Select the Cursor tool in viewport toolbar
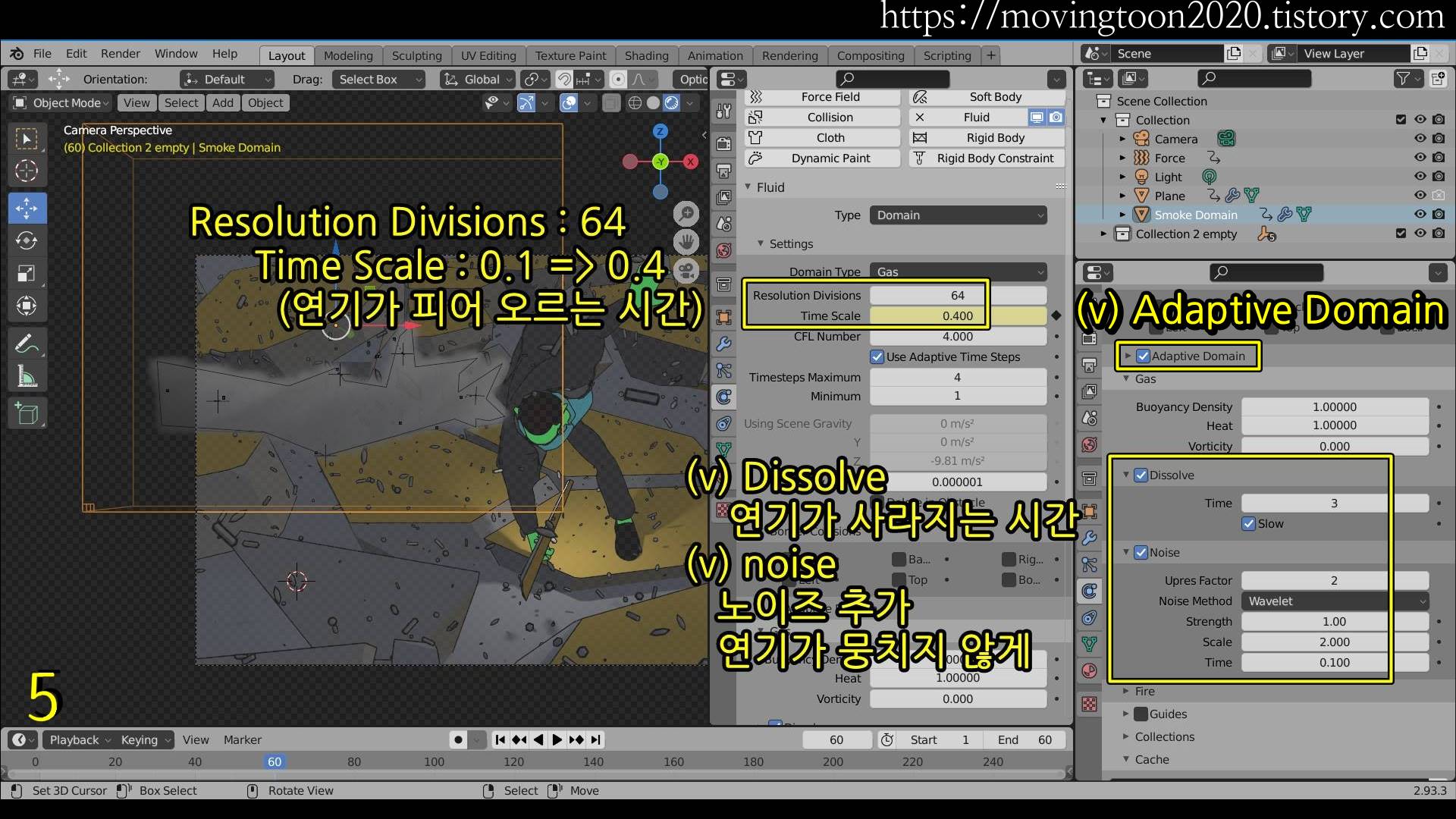1456x819 pixels. (x=27, y=171)
